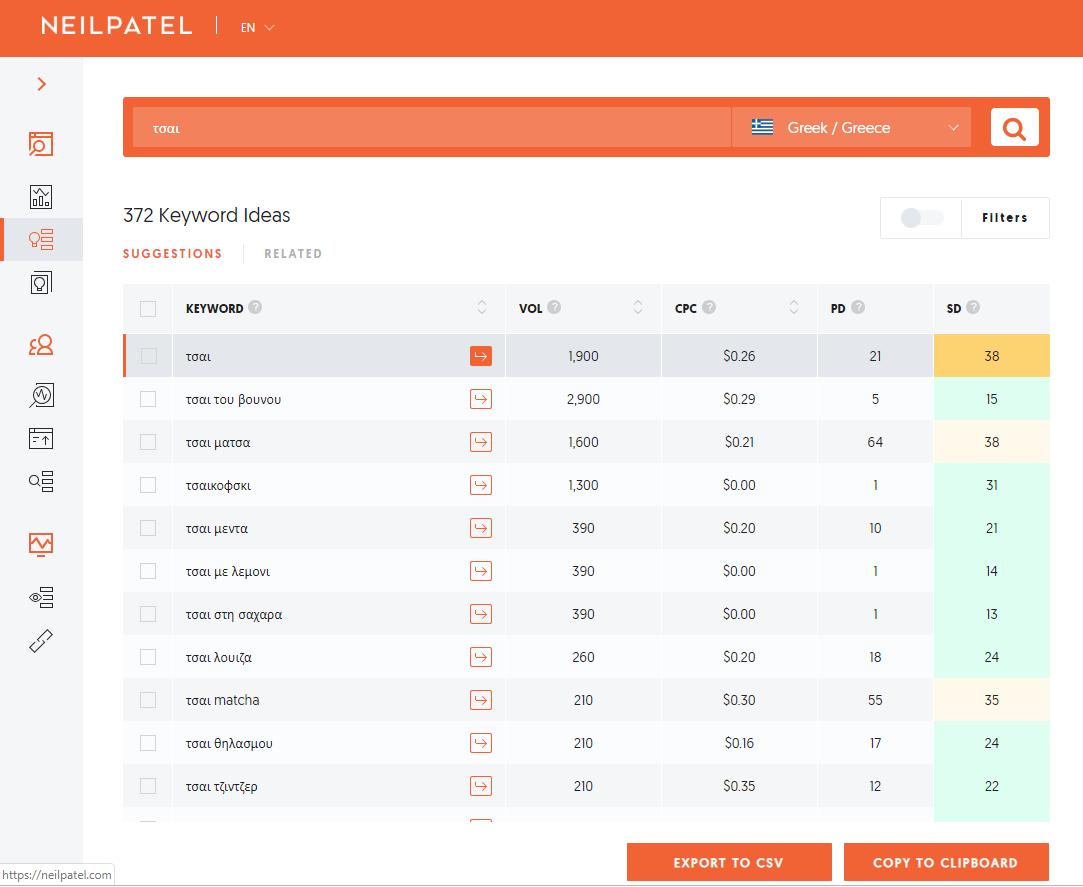Image resolution: width=1083 pixels, height=887 pixels.
Task: Check the select-all checkbox in table header
Action: click(x=148, y=309)
